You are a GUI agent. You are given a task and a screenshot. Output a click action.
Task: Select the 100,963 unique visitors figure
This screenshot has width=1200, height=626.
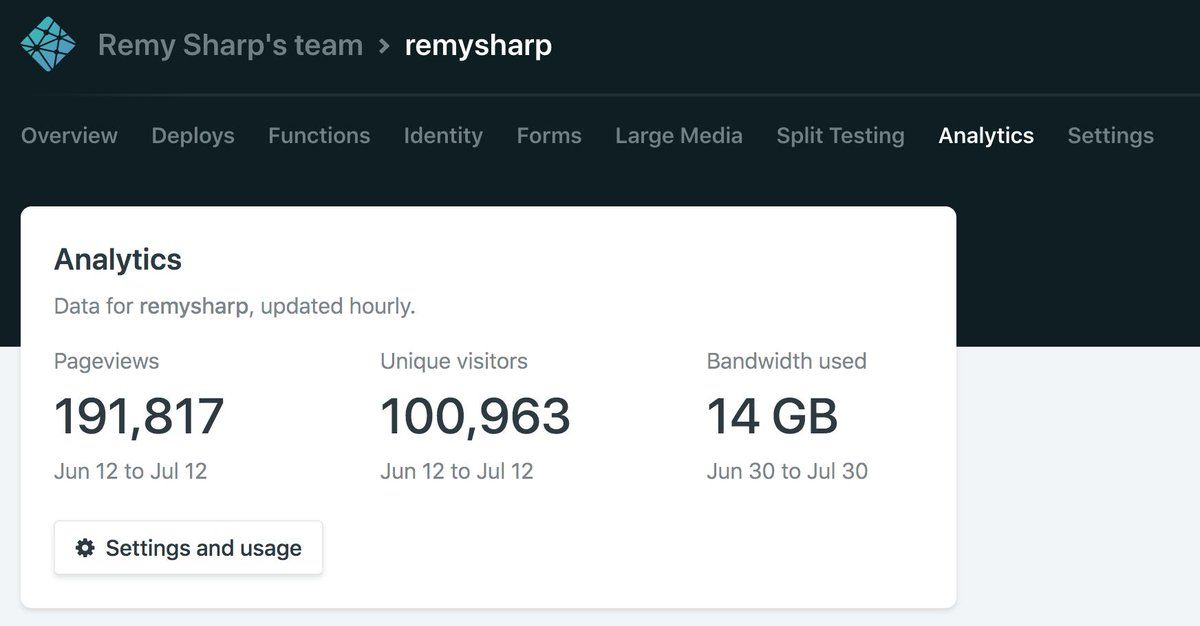click(475, 417)
